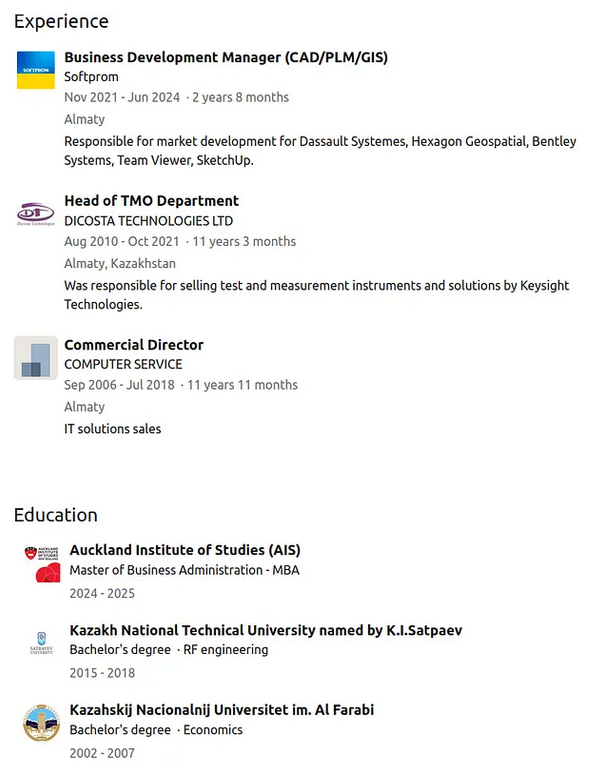610x776 pixels.
Task: Click the Experience section heading
Action: (61, 21)
